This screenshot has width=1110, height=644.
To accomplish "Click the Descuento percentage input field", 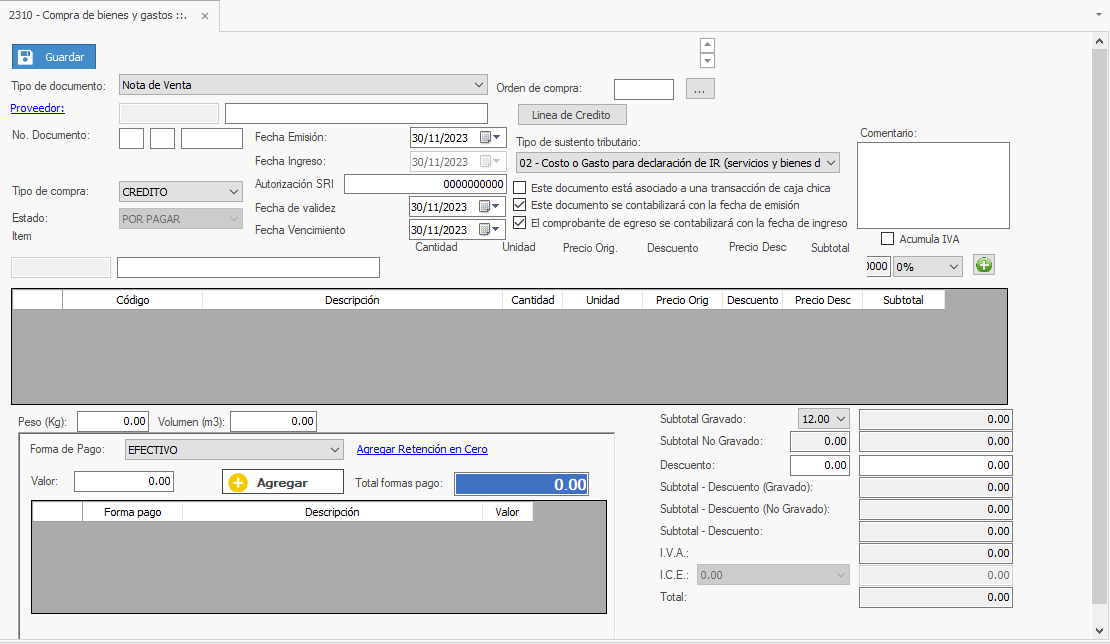I will click(x=820, y=465).
